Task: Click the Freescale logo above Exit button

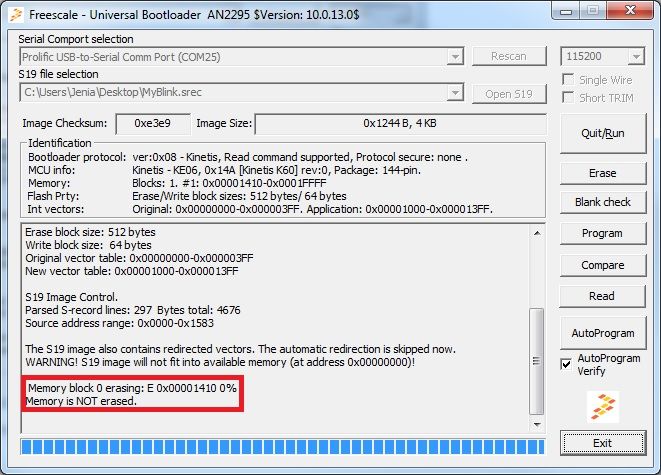Action: [x=603, y=406]
